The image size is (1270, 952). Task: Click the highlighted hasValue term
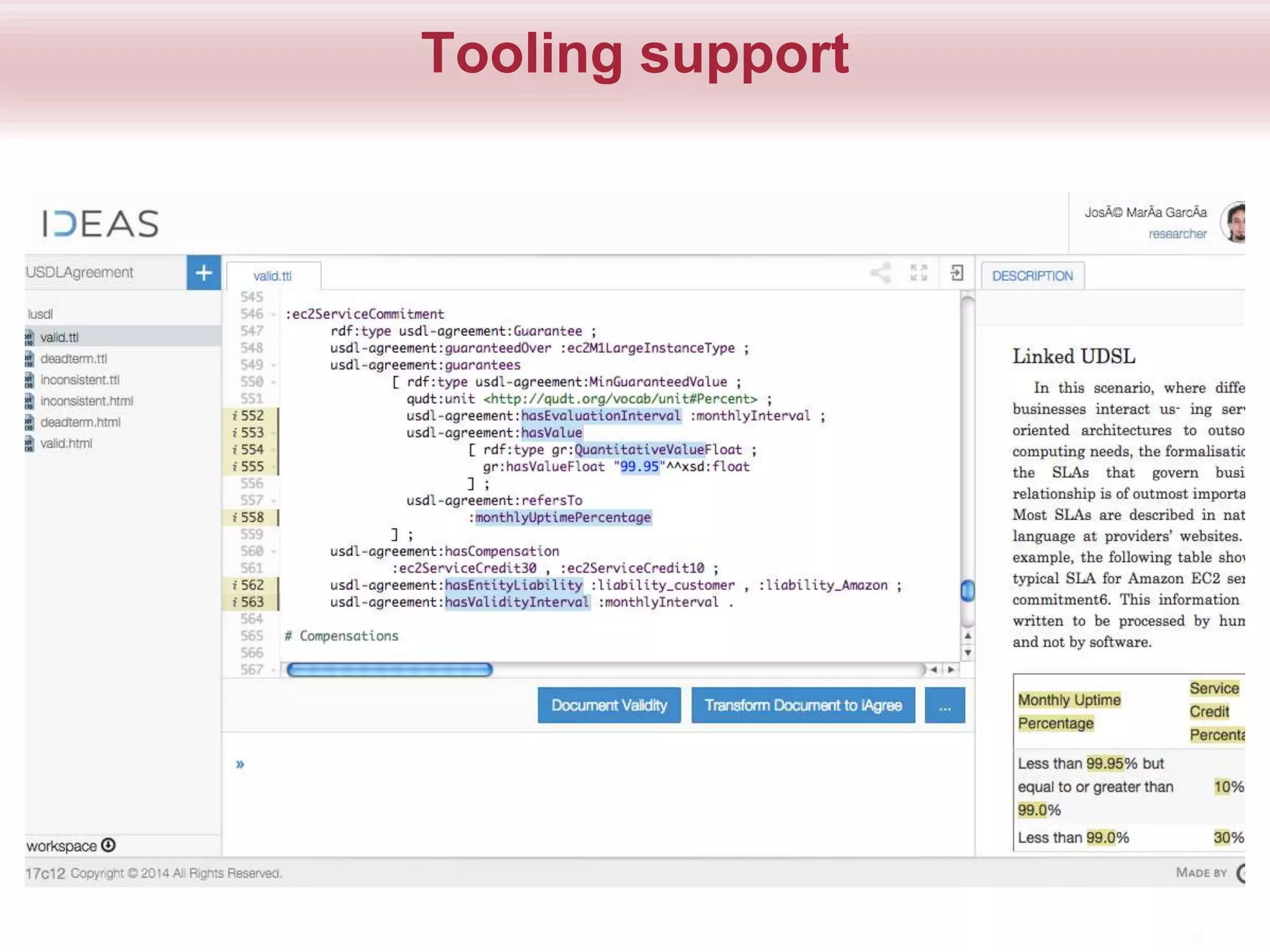(x=551, y=432)
